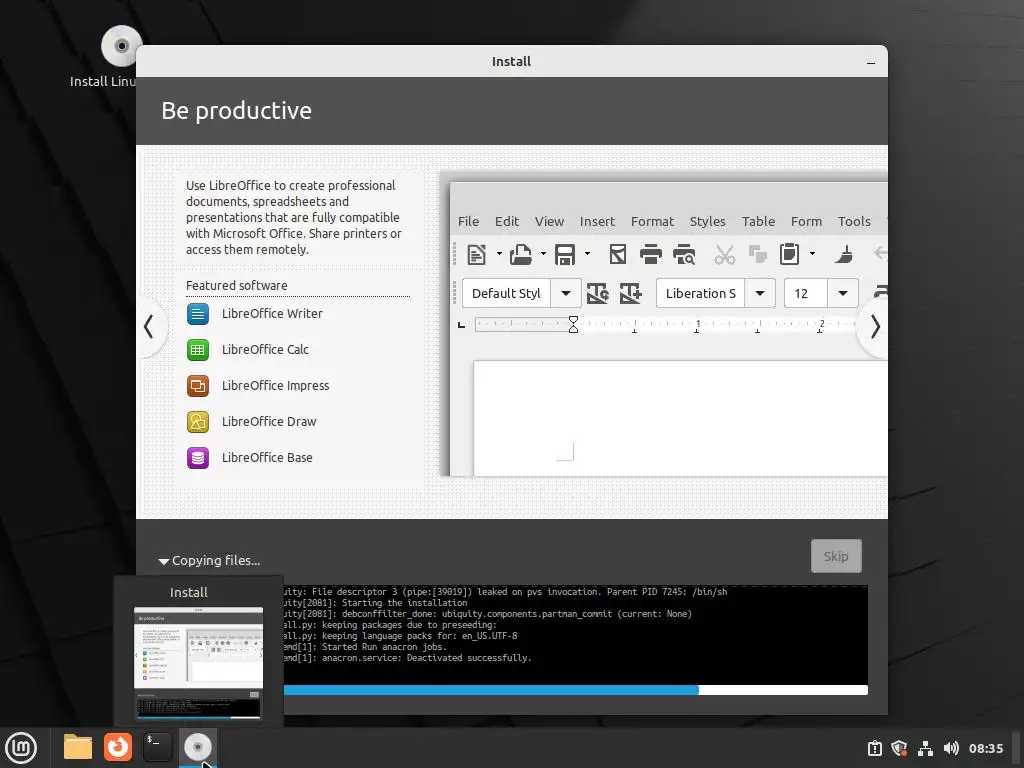Click the LibreOffice Impress label

275,385
